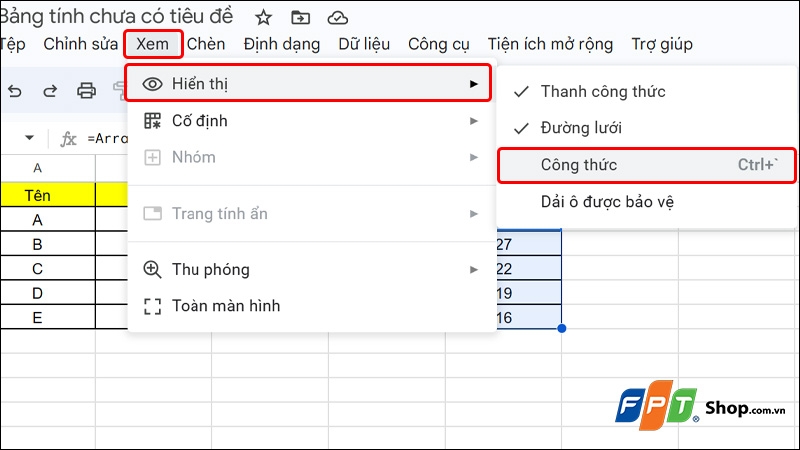Click the icon beside Trang tính ẩn
The width and height of the screenshot is (800, 450).
point(152,213)
